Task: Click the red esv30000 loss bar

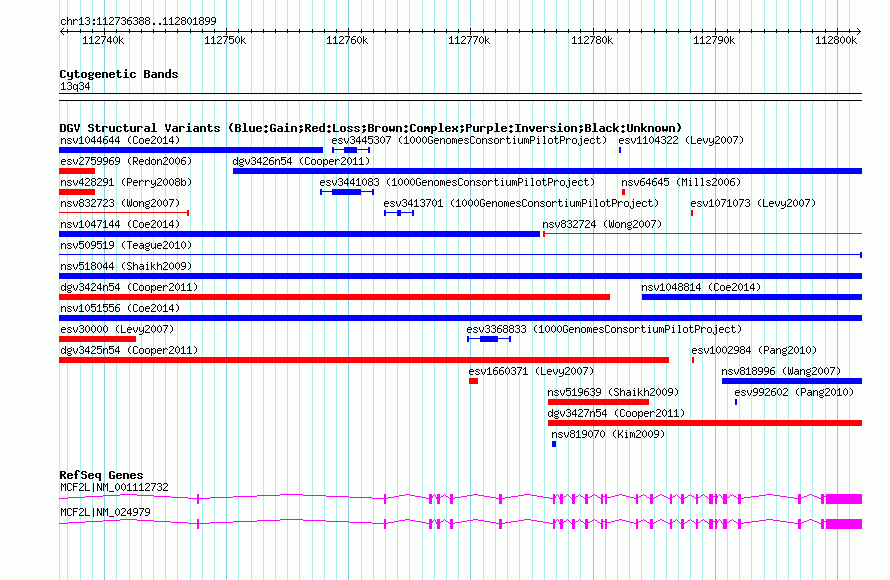Action: (x=97, y=339)
